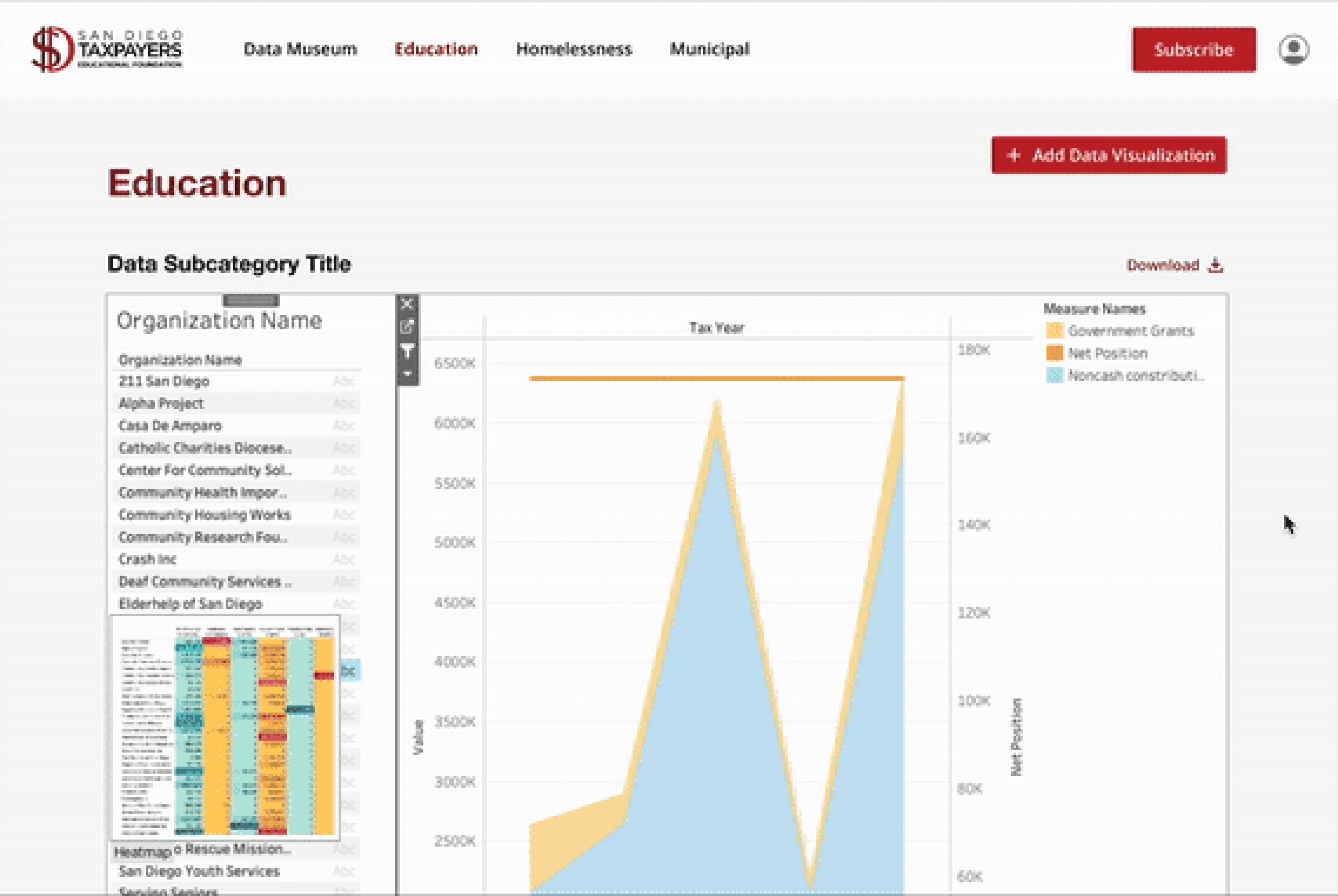Remove the Organization Name panel with X

point(407,304)
